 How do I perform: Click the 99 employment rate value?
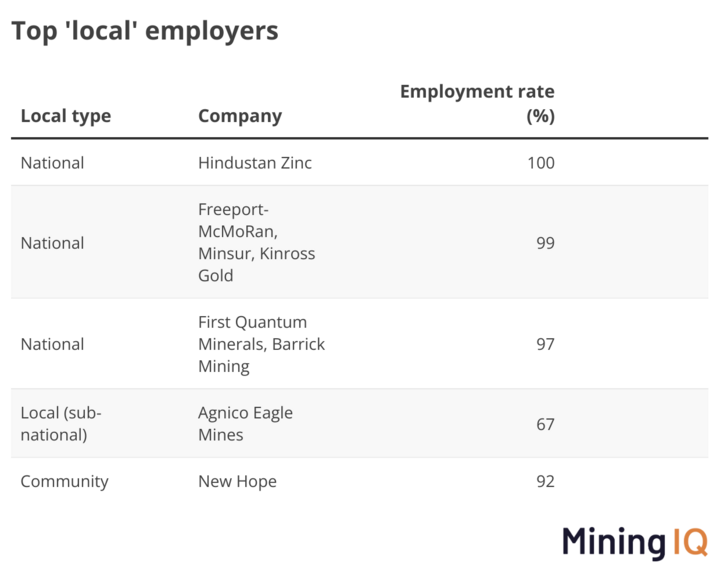tap(545, 242)
